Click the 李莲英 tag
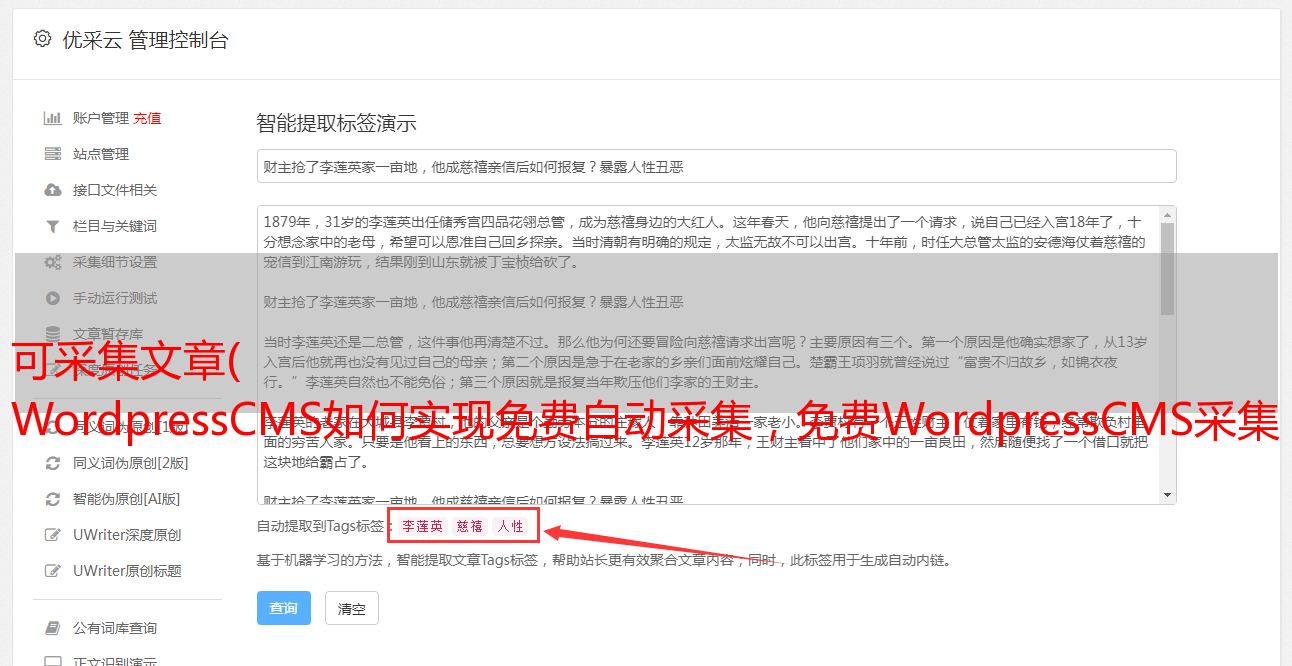Screen dimensions: 1292x666 click(x=423, y=526)
